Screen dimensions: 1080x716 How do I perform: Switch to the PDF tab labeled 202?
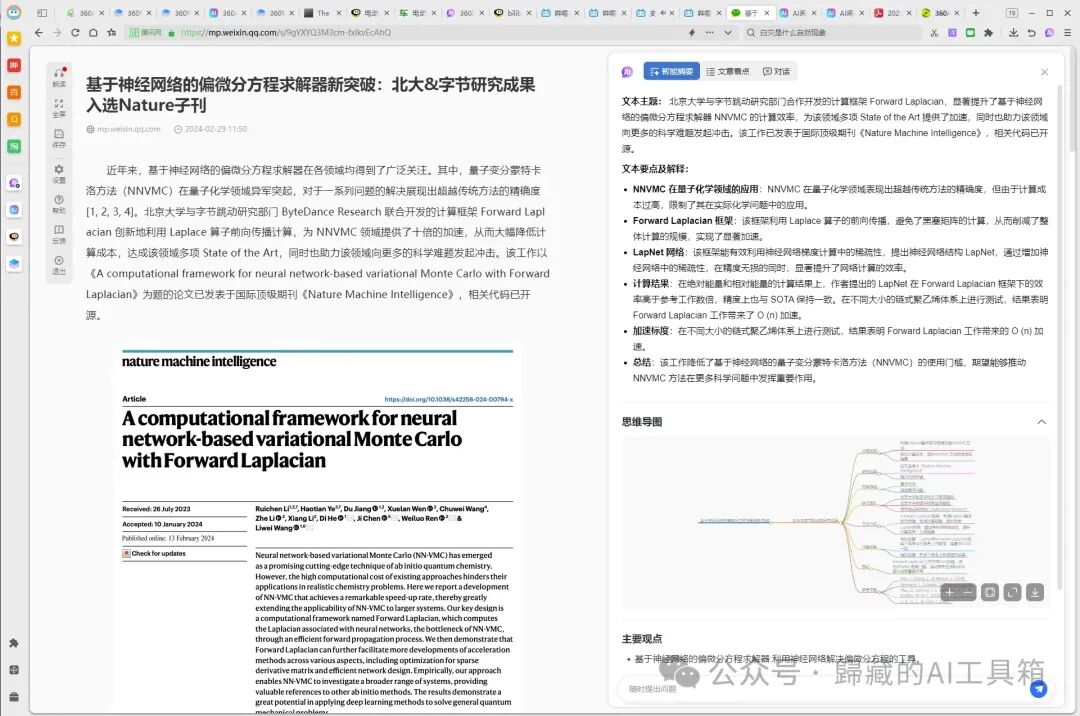click(x=893, y=13)
